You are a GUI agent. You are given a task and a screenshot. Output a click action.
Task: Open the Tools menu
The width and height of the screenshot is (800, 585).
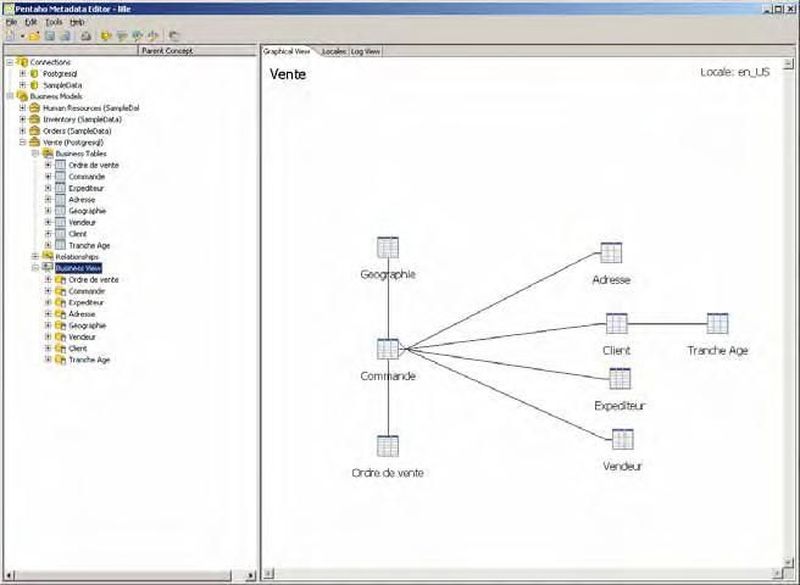click(54, 21)
